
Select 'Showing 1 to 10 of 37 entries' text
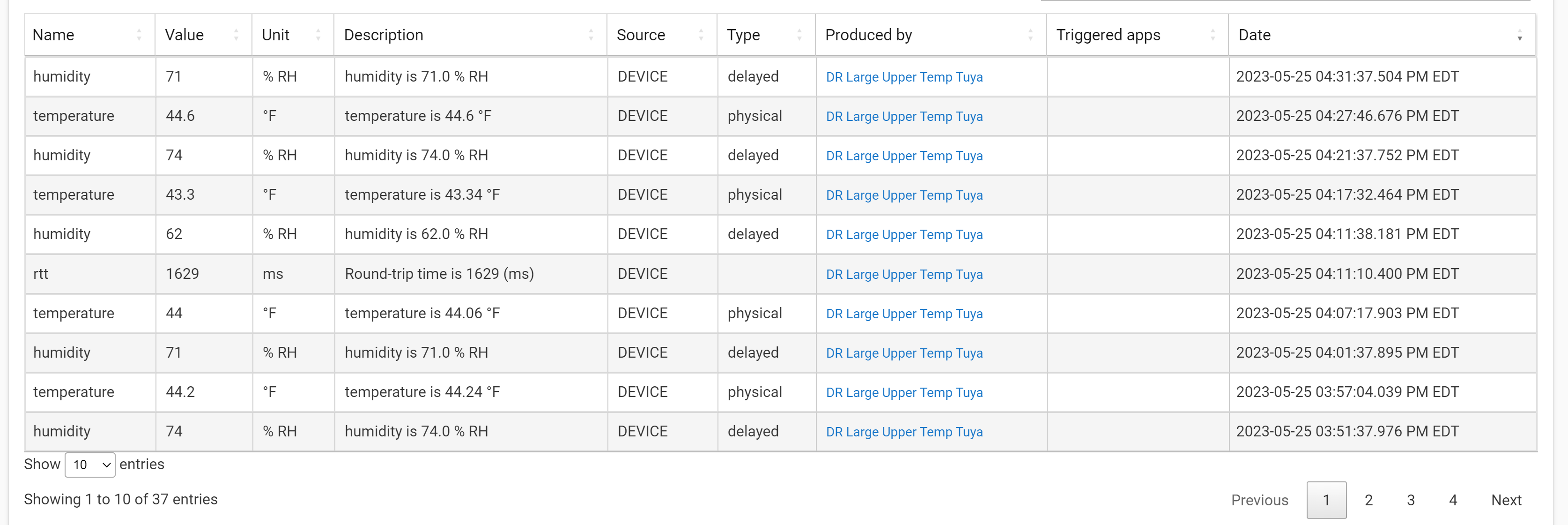(120, 499)
